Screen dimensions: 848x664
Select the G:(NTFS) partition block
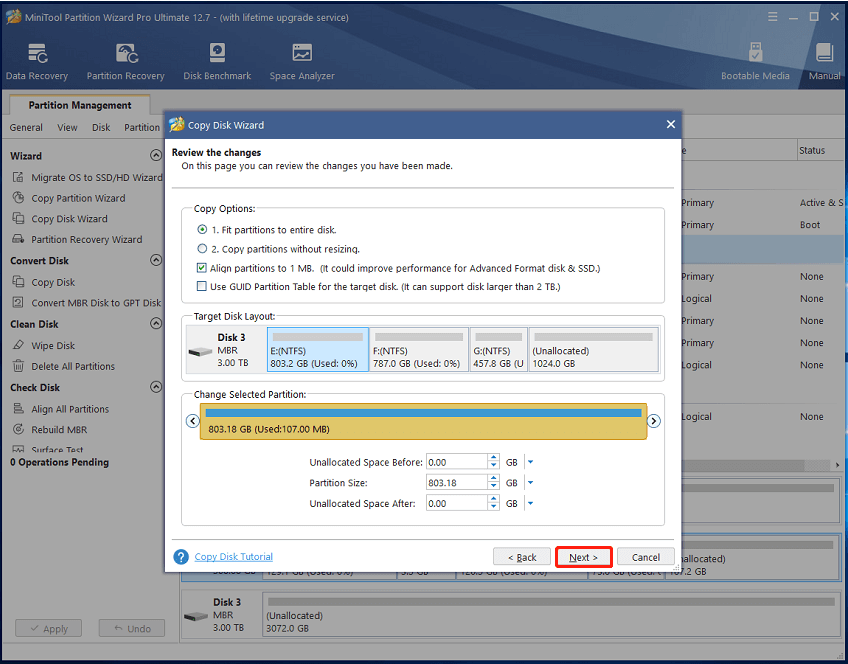click(x=499, y=349)
